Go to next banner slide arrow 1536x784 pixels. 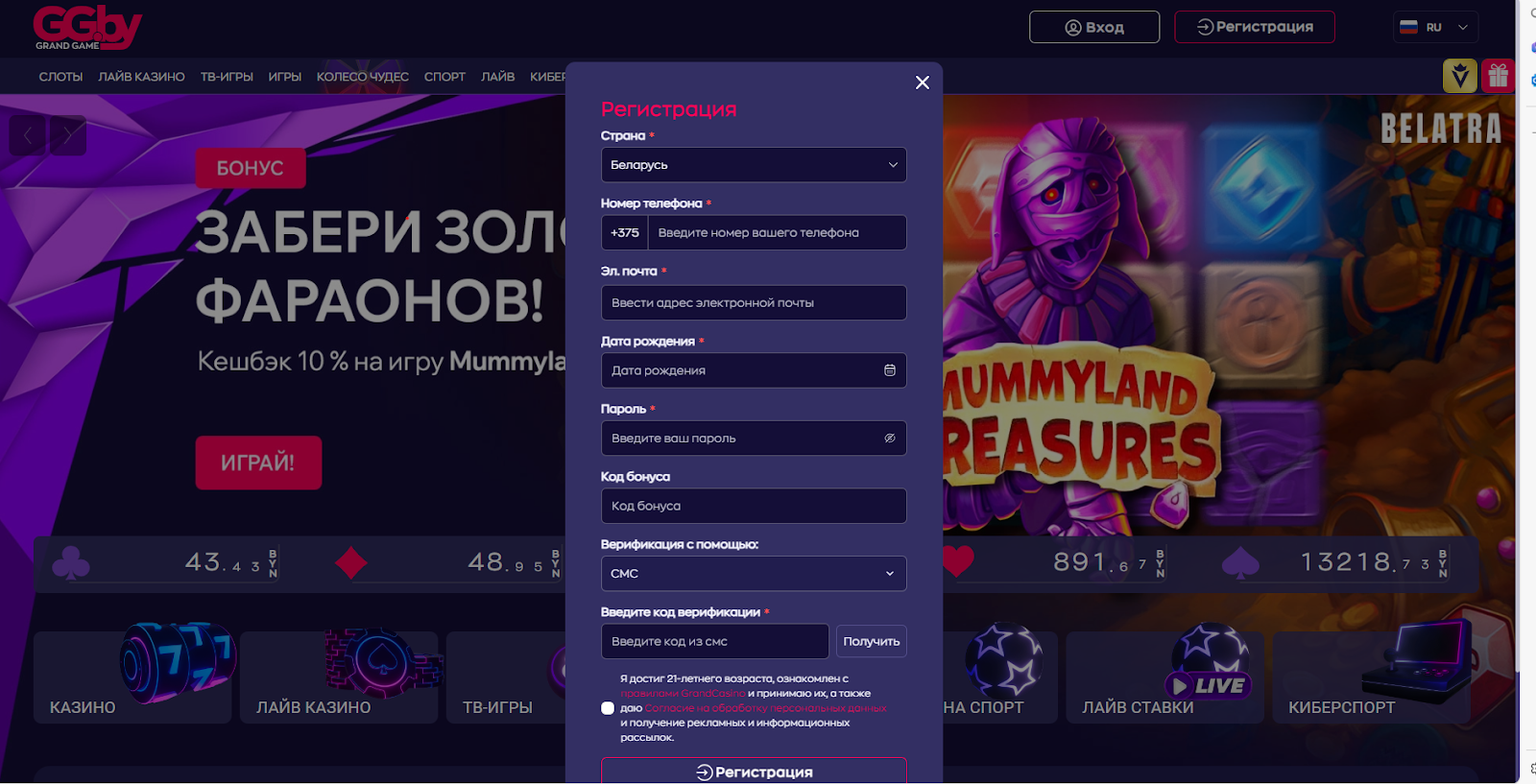coord(68,135)
